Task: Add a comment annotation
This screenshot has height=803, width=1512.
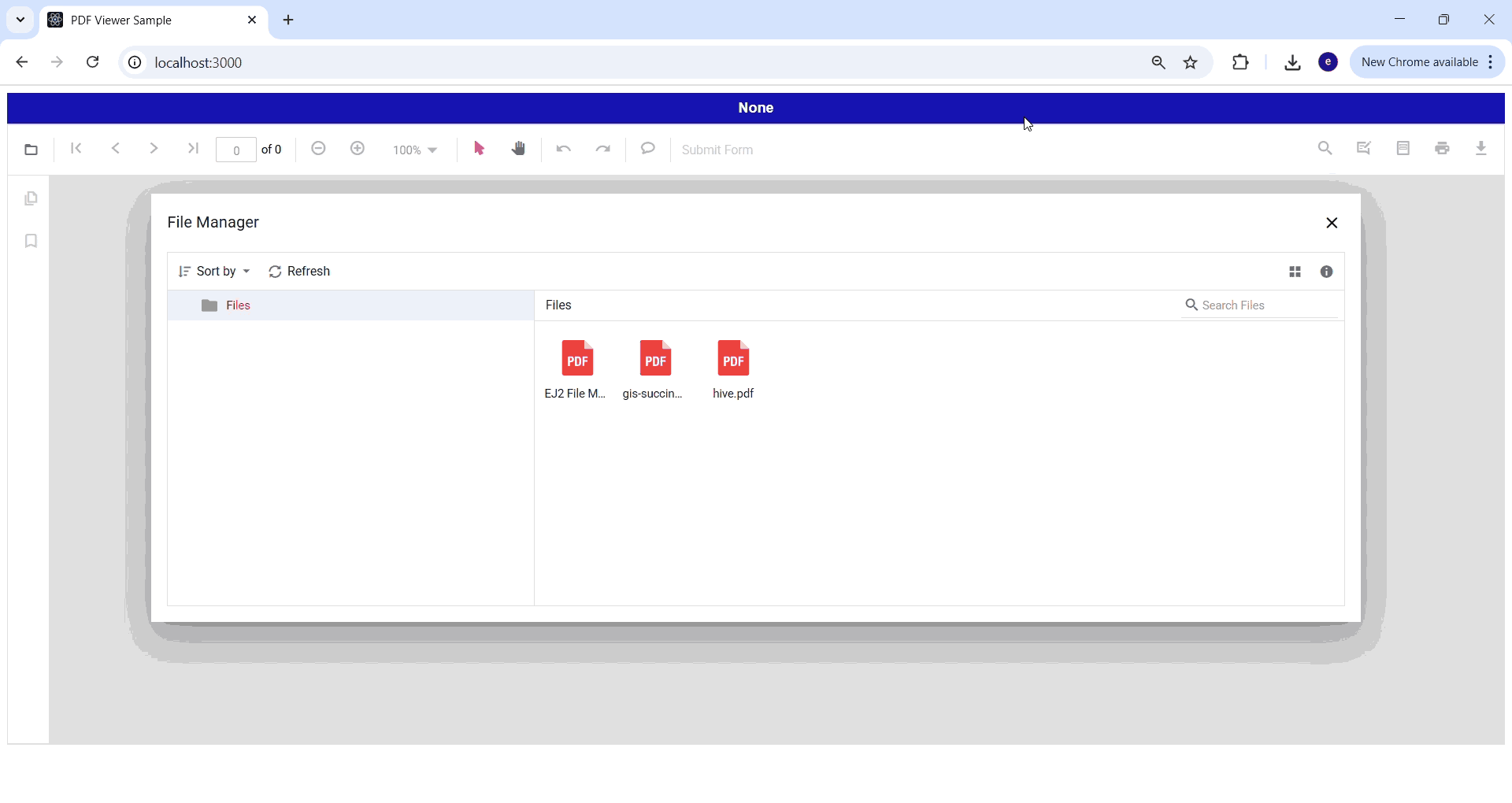Action: pyautogui.click(x=647, y=149)
